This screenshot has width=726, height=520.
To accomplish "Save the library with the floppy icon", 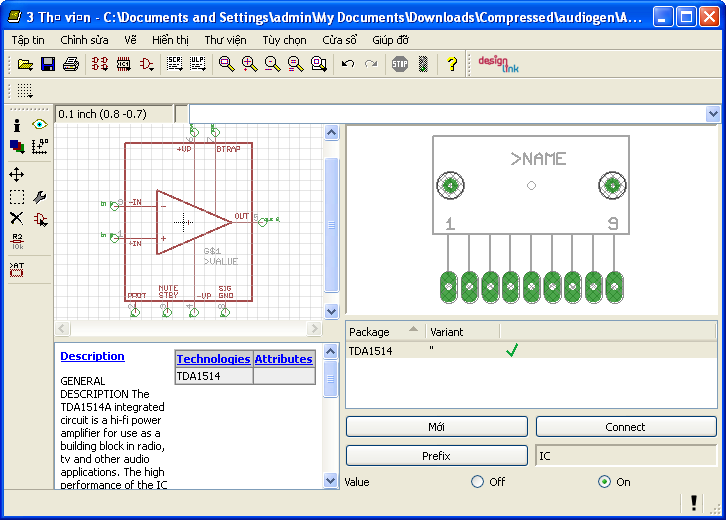I will 47,64.
